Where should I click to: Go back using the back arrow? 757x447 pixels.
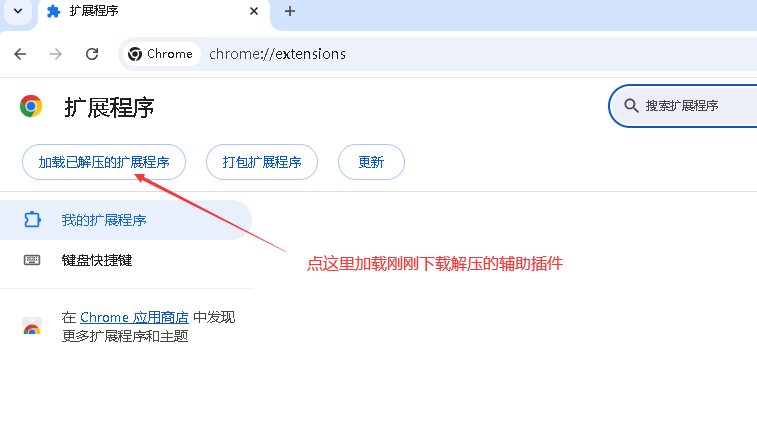click(x=21, y=54)
